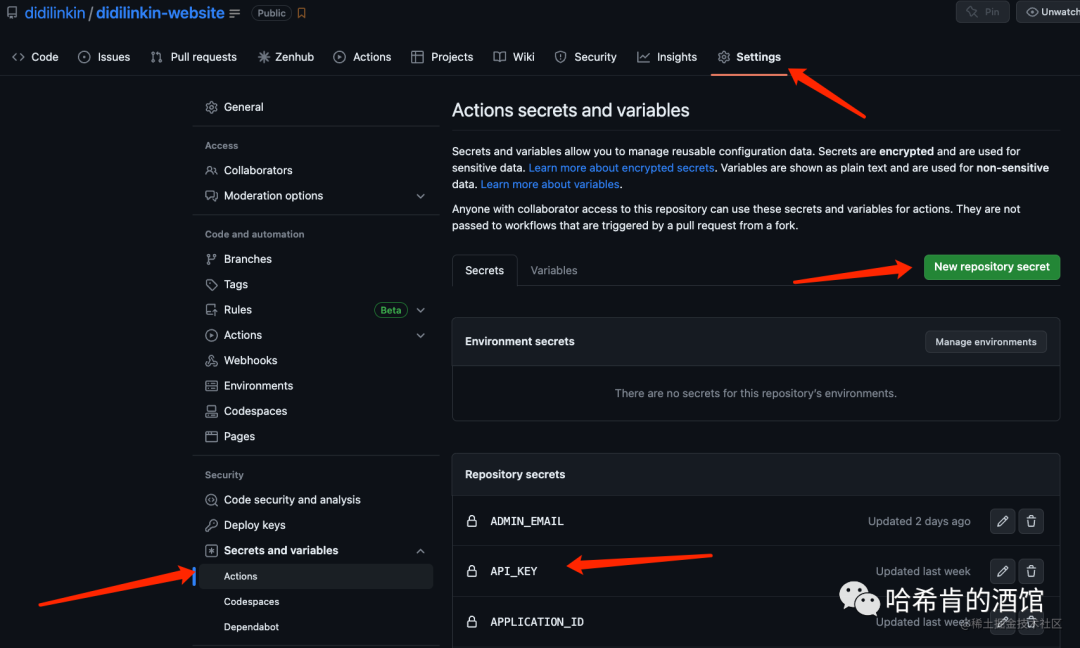Open the Insights tab
1080x648 pixels.
(x=667, y=57)
